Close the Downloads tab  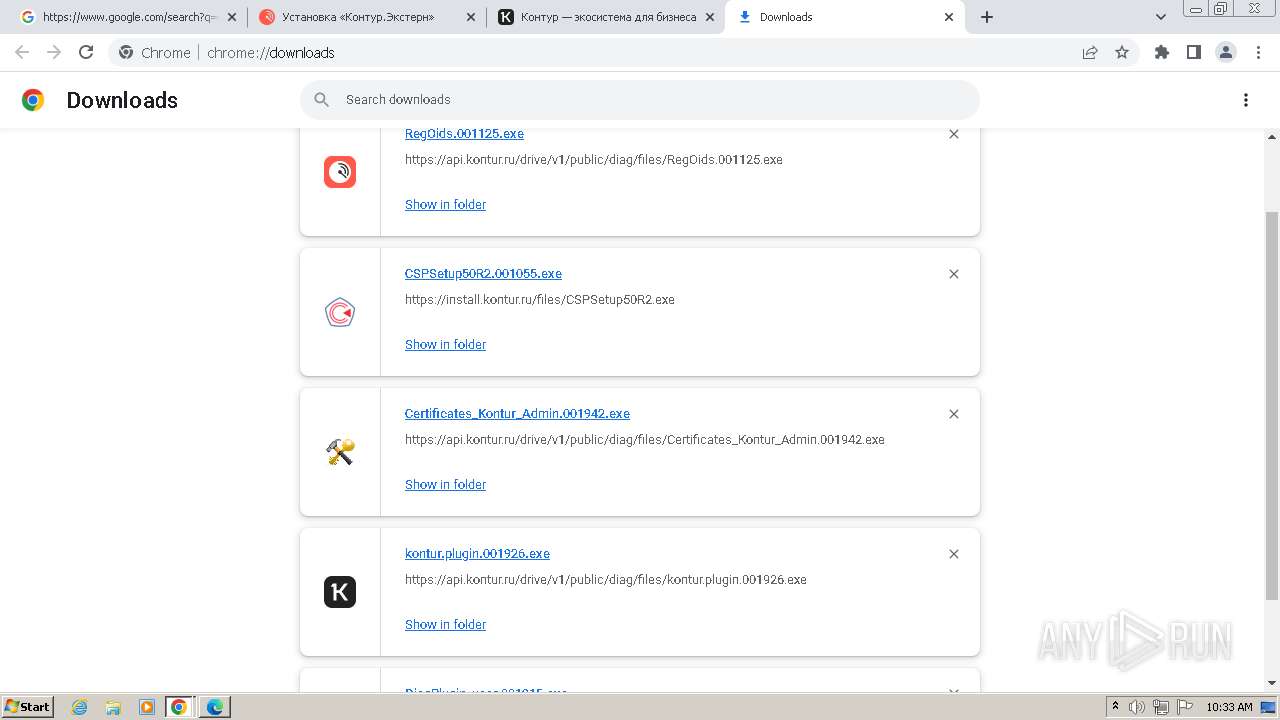point(949,17)
